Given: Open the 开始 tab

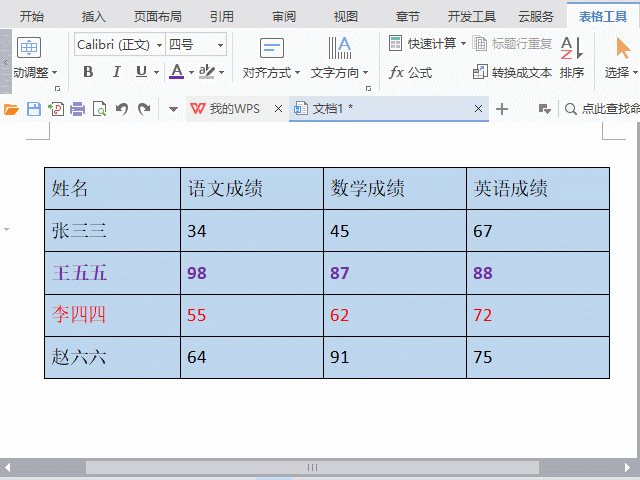Looking at the screenshot, I should (x=32, y=17).
